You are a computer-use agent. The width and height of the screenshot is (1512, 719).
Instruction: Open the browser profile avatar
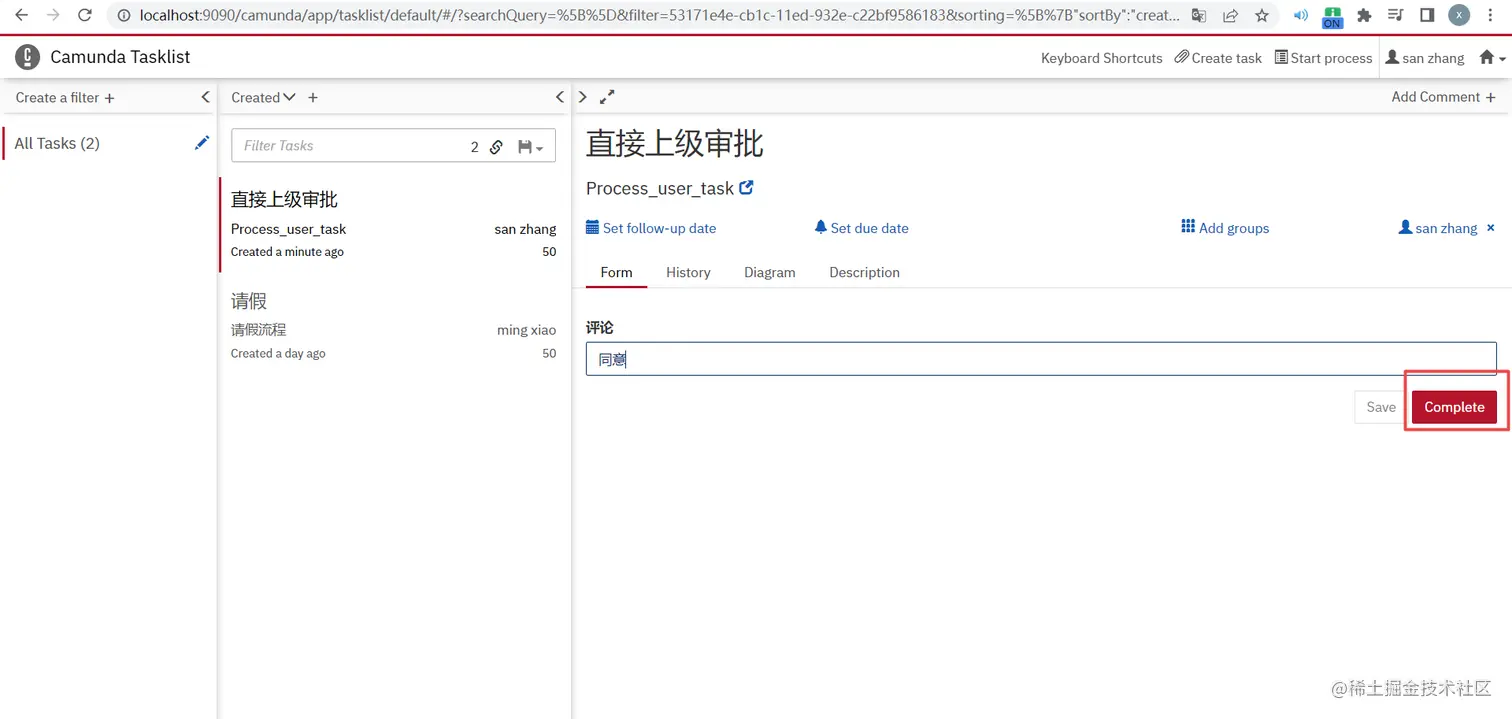click(x=1459, y=15)
